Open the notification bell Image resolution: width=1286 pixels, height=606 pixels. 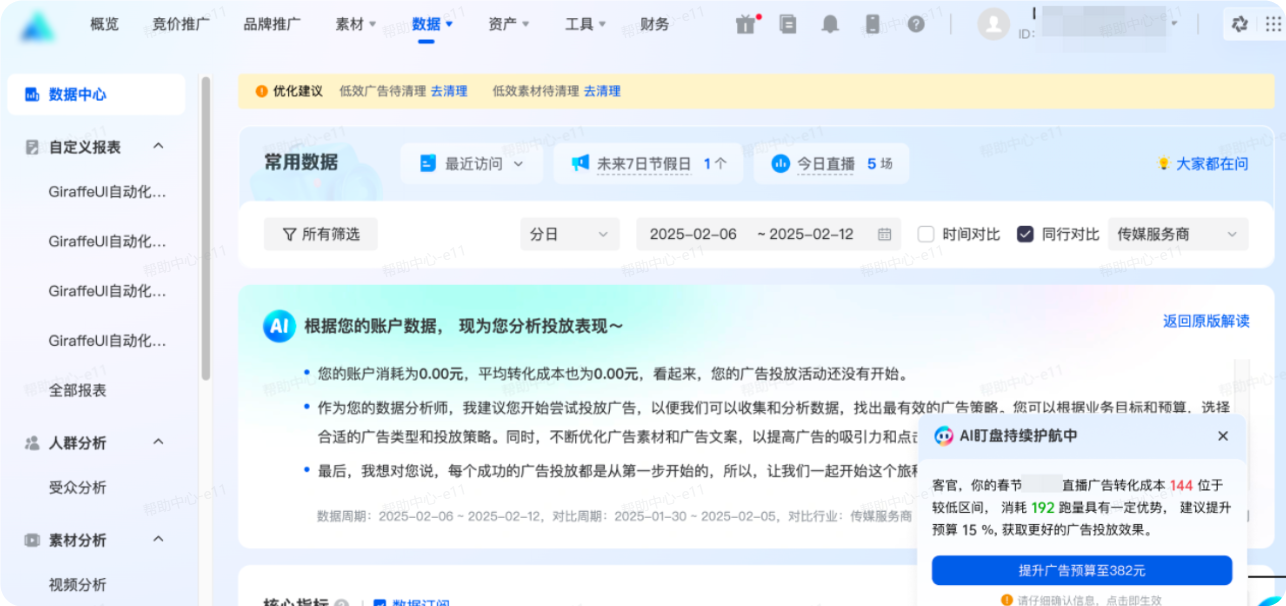click(x=830, y=24)
